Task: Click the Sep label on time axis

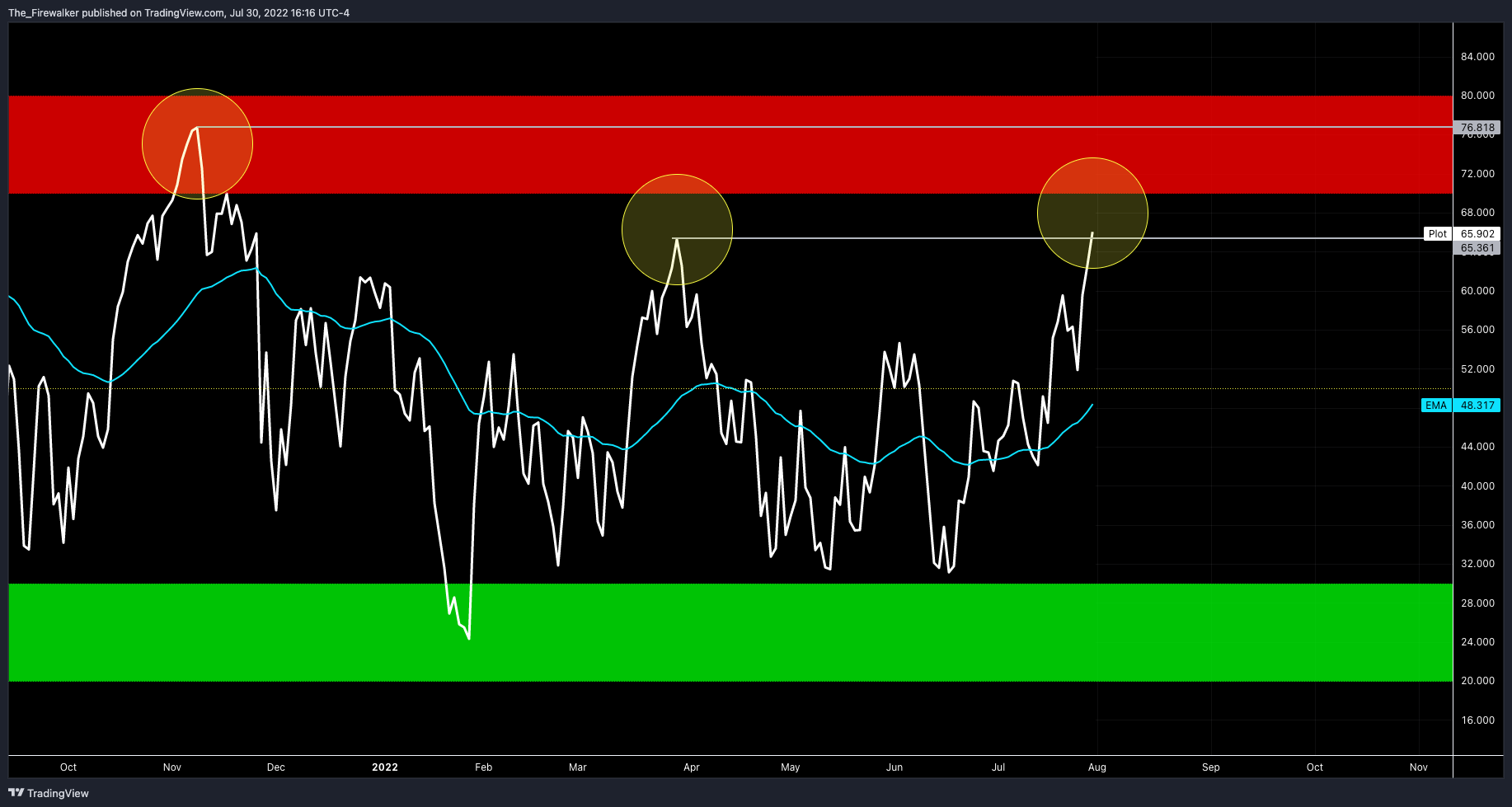Action: (x=1211, y=767)
